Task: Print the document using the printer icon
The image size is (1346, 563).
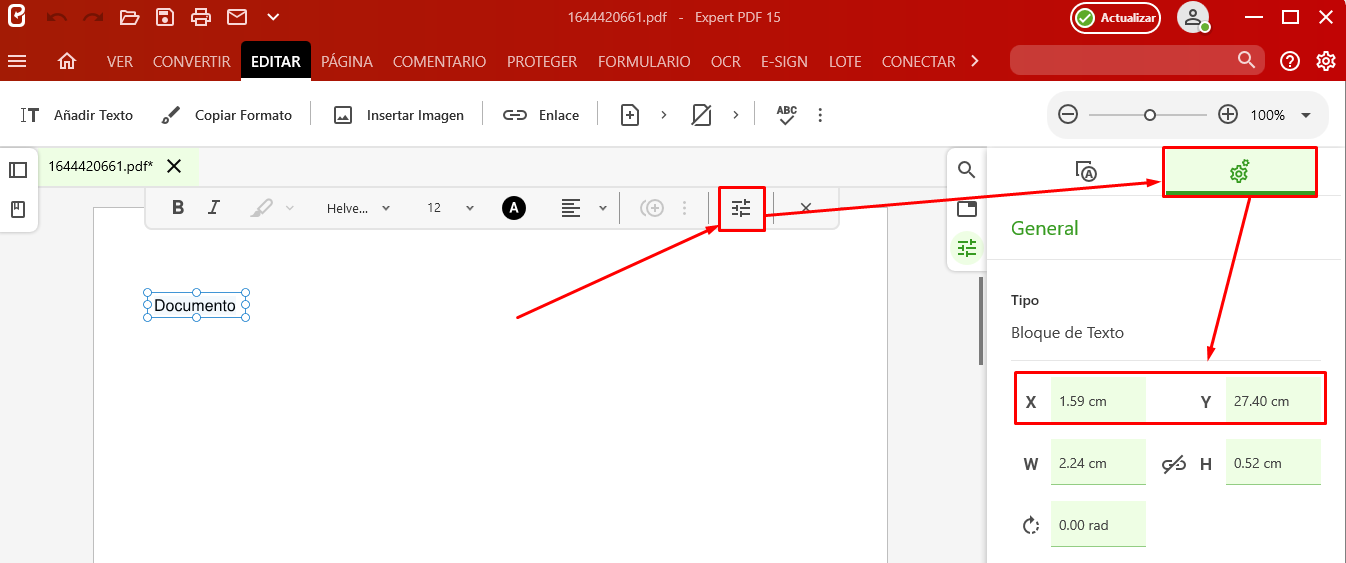Action: (201, 17)
